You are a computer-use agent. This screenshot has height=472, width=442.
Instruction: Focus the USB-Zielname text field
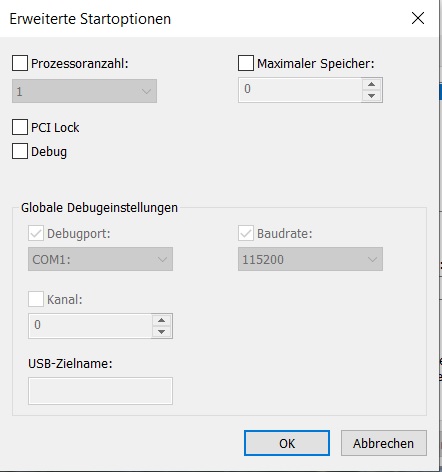point(100,391)
